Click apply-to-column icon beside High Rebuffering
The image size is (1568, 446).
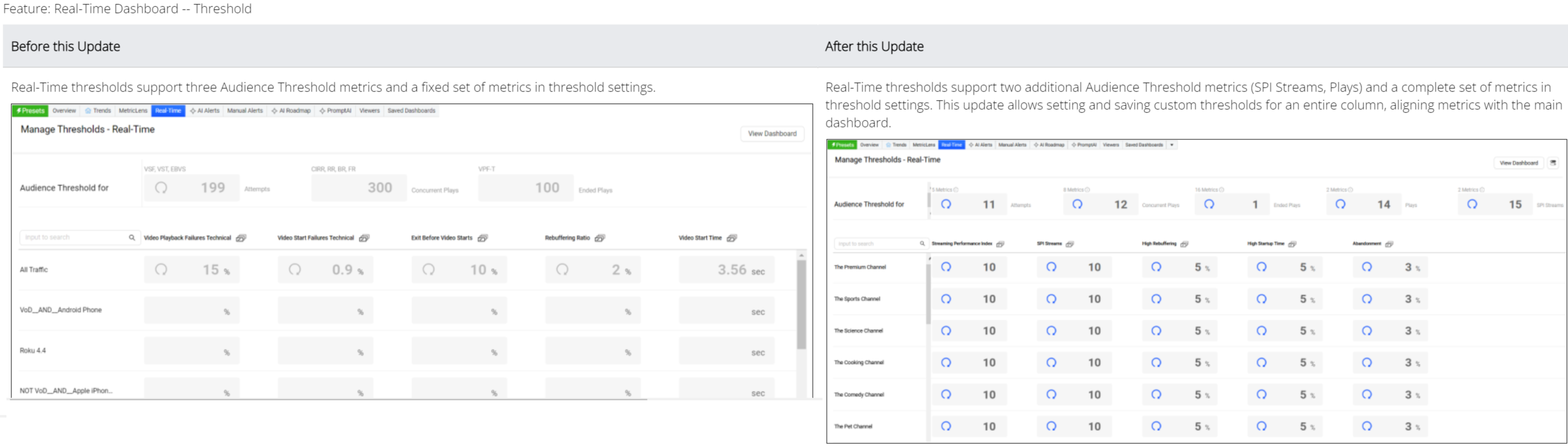click(x=1185, y=244)
